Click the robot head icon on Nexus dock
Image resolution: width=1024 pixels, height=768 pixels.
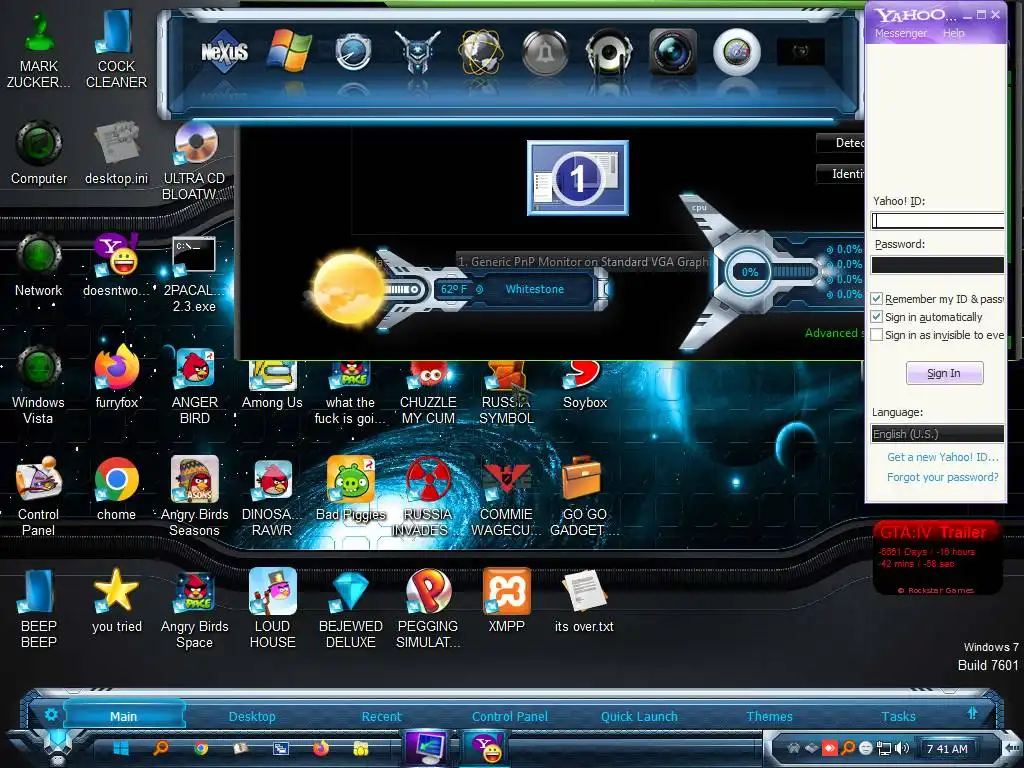pos(417,52)
